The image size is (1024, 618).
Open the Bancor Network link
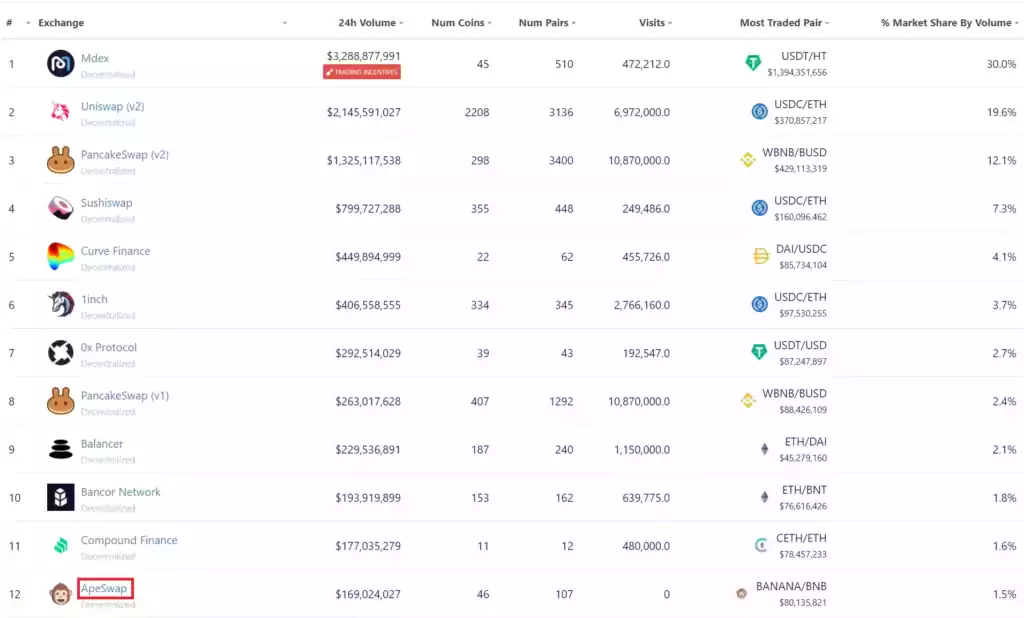click(x=120, y=492)
